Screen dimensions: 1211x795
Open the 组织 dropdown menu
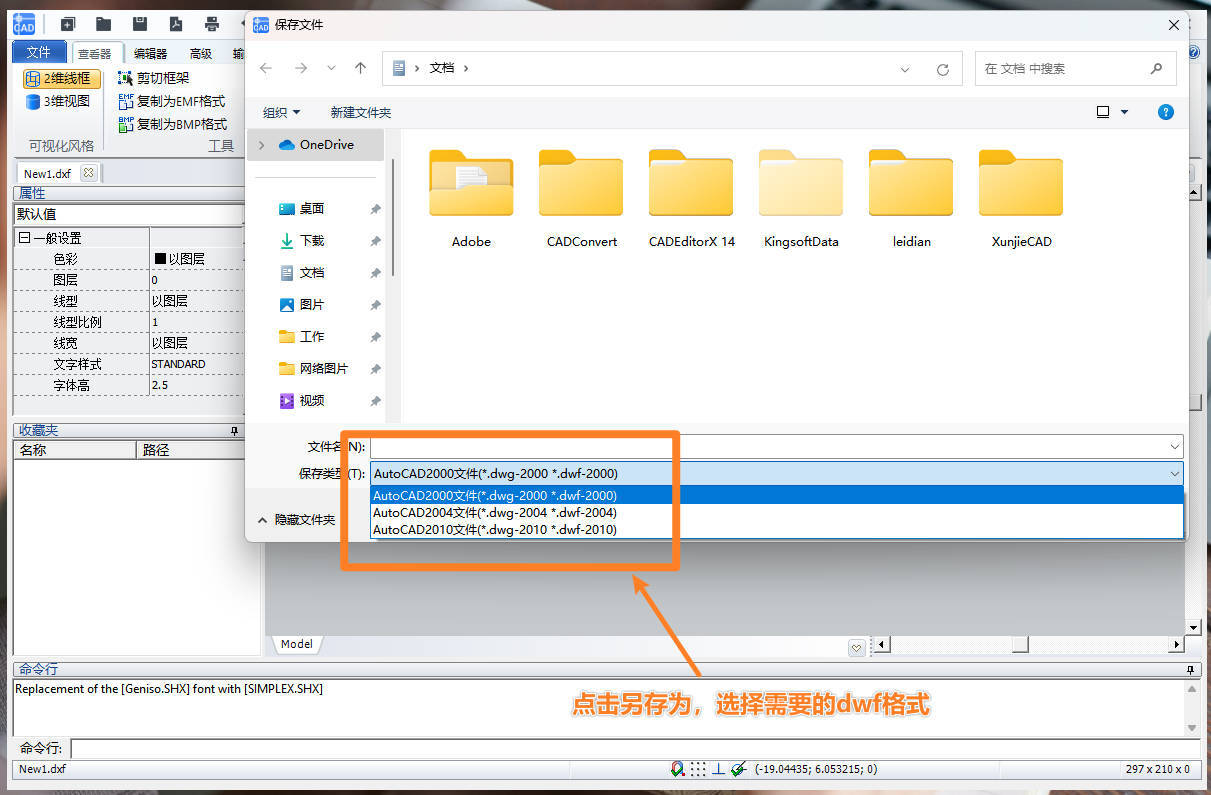click(281, 112)
